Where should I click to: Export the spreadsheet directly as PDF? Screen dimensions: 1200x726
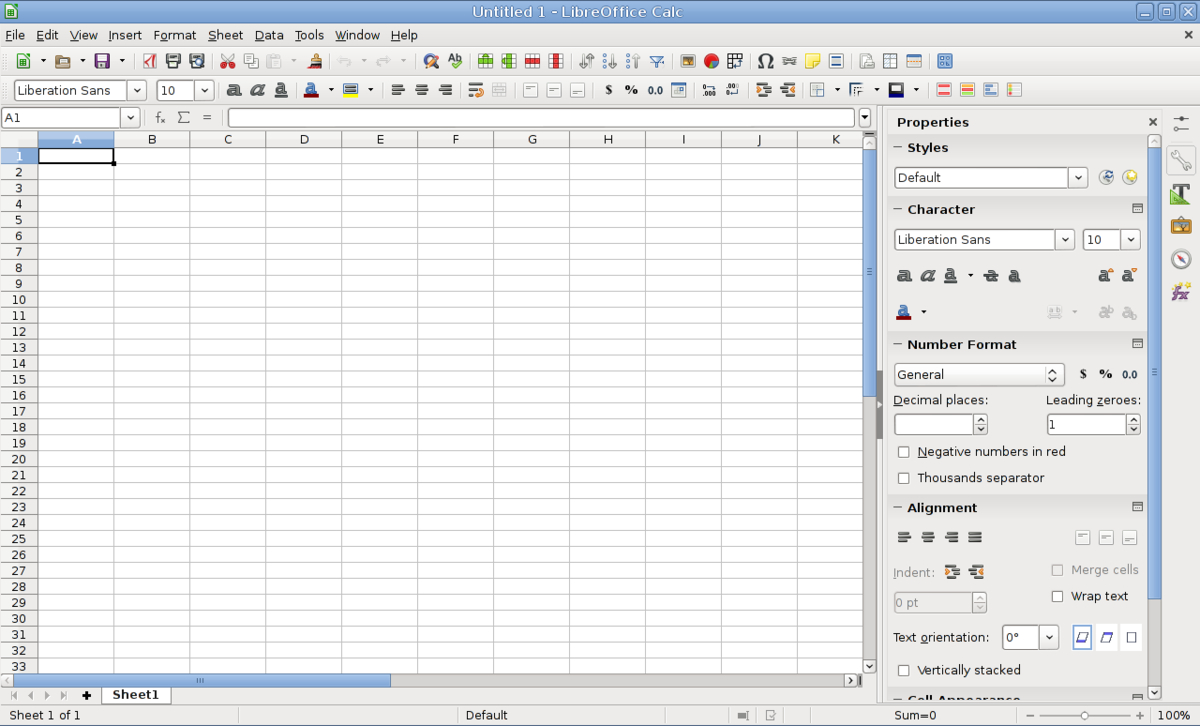pos(149,61)
